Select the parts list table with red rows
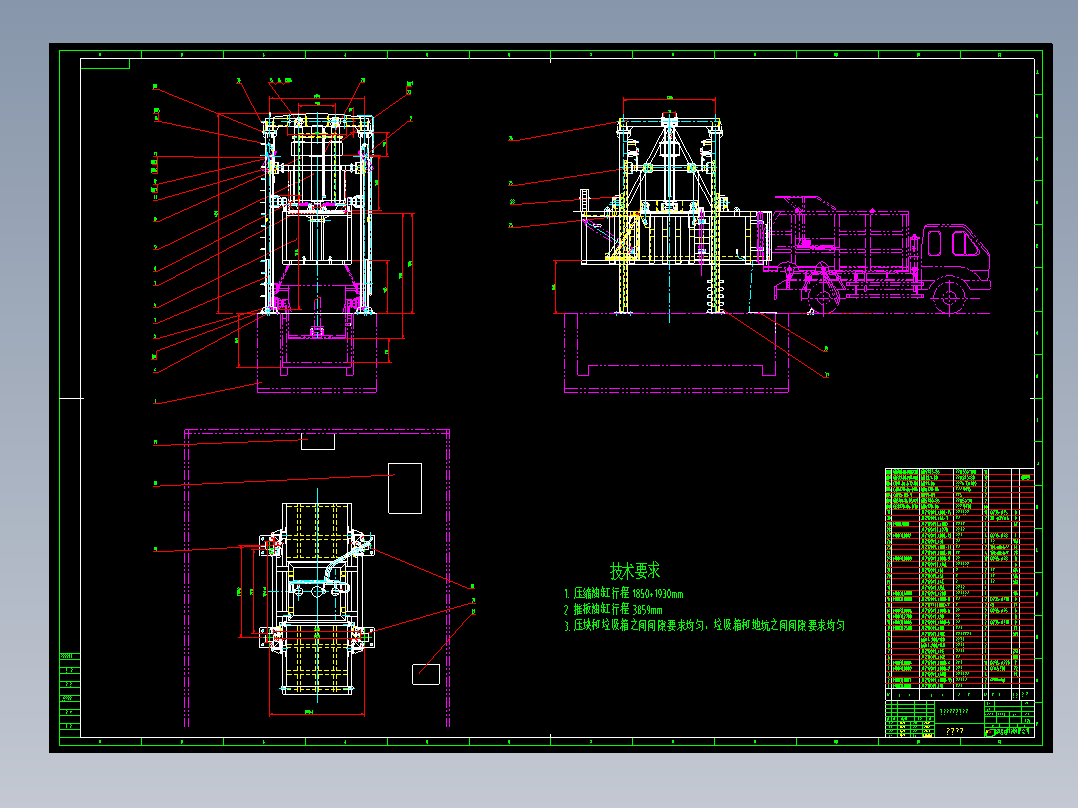1078x808 pixels. pyautogui.click(x=960, y=583)
